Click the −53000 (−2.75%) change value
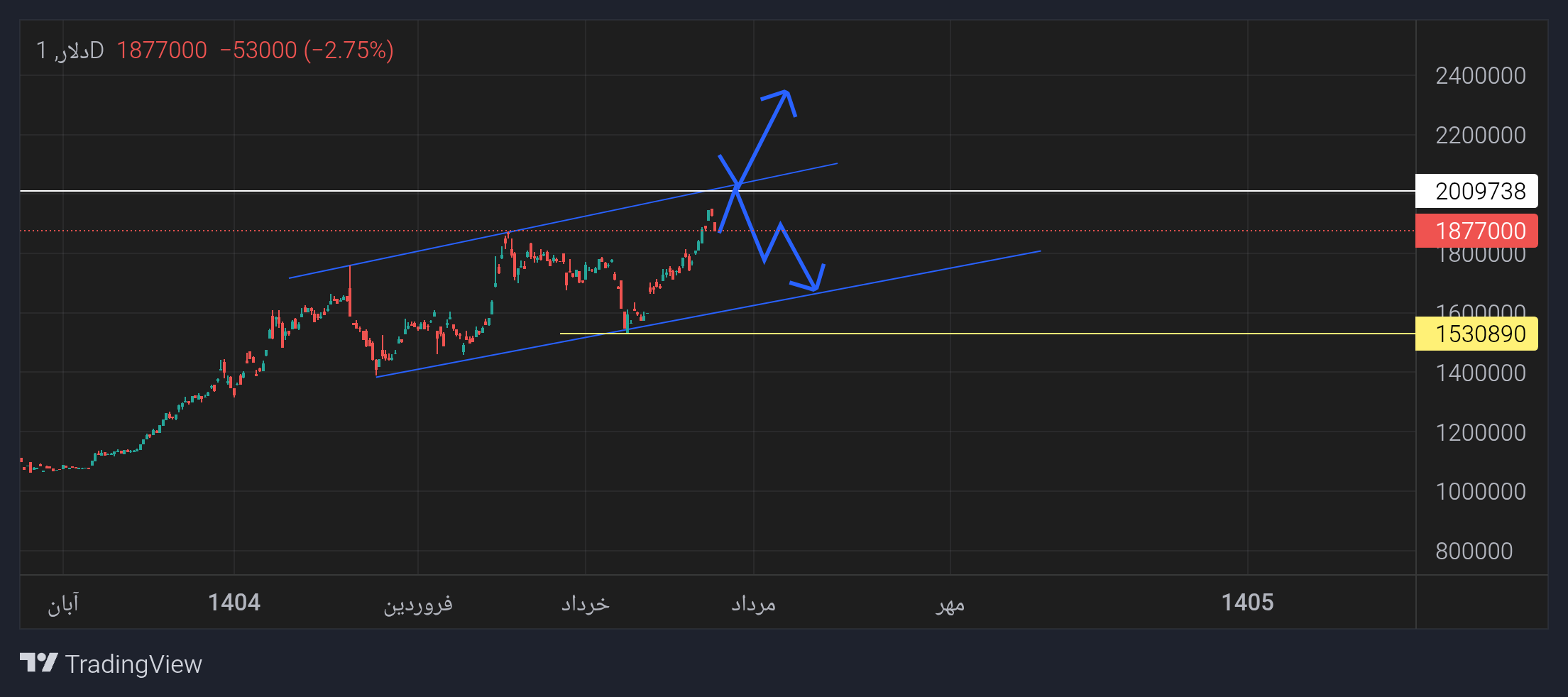Viewport: 1568px width, 697px height. [307, 50]
